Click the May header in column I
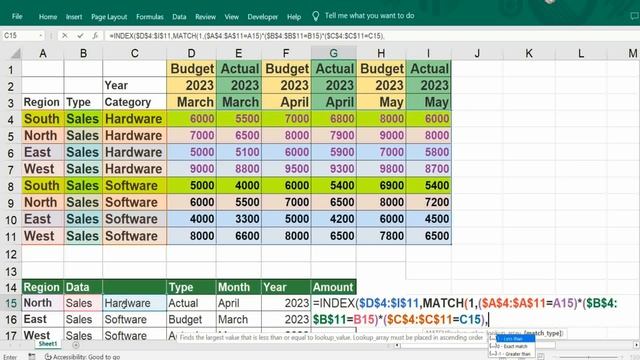This screenshot has width=640, height=360. (429, 102)
